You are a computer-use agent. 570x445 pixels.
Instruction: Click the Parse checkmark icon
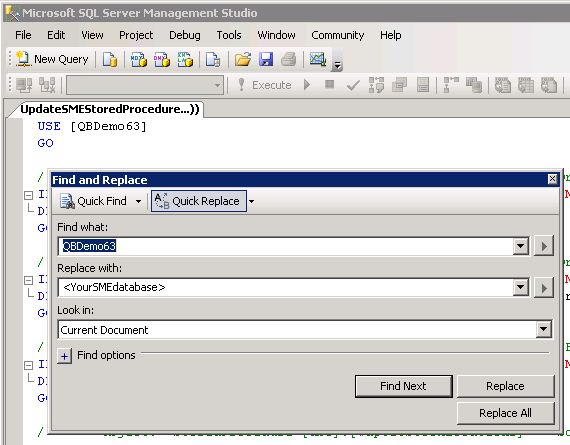353,85
